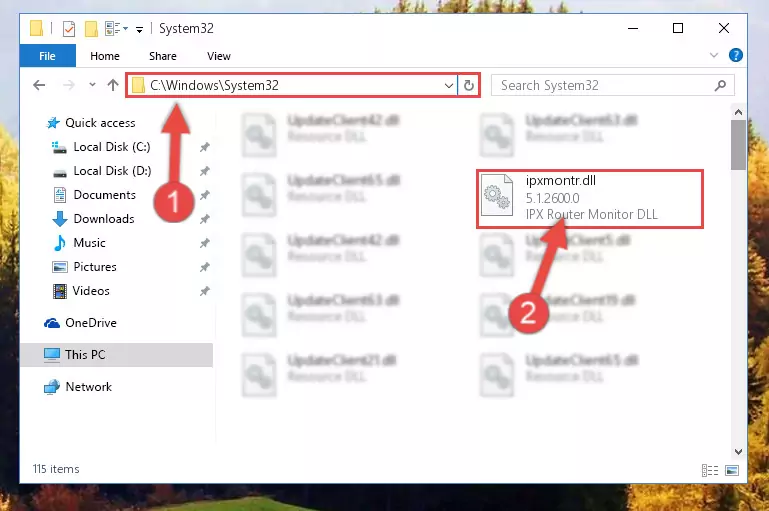769x511 pixels.
Task: Click the address bar path C:\Windows\System32
Action: tap(214, 85)
